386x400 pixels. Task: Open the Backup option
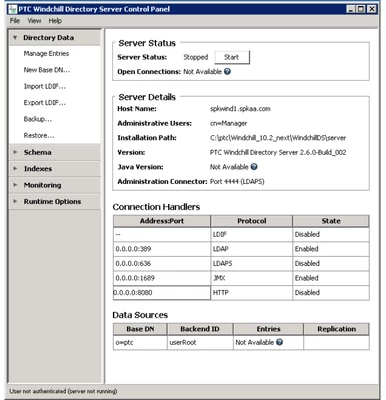pos(38,119)
